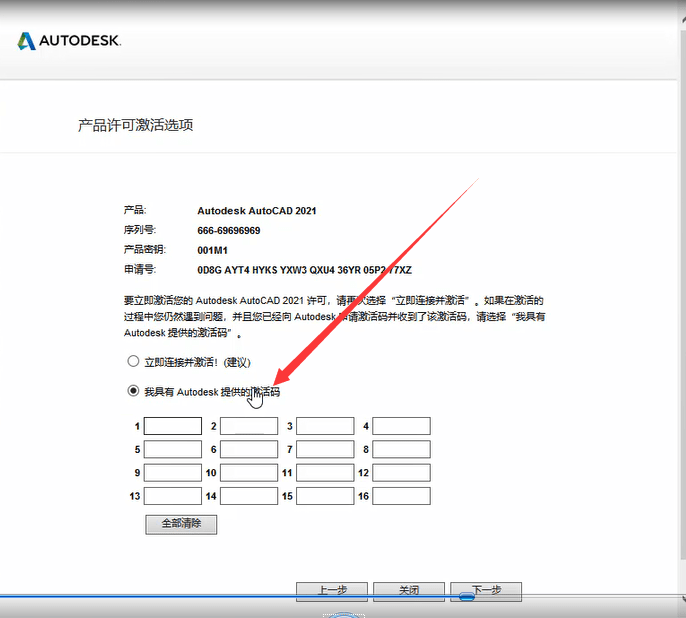Click activation code field 3

click(x=325, y=426)
